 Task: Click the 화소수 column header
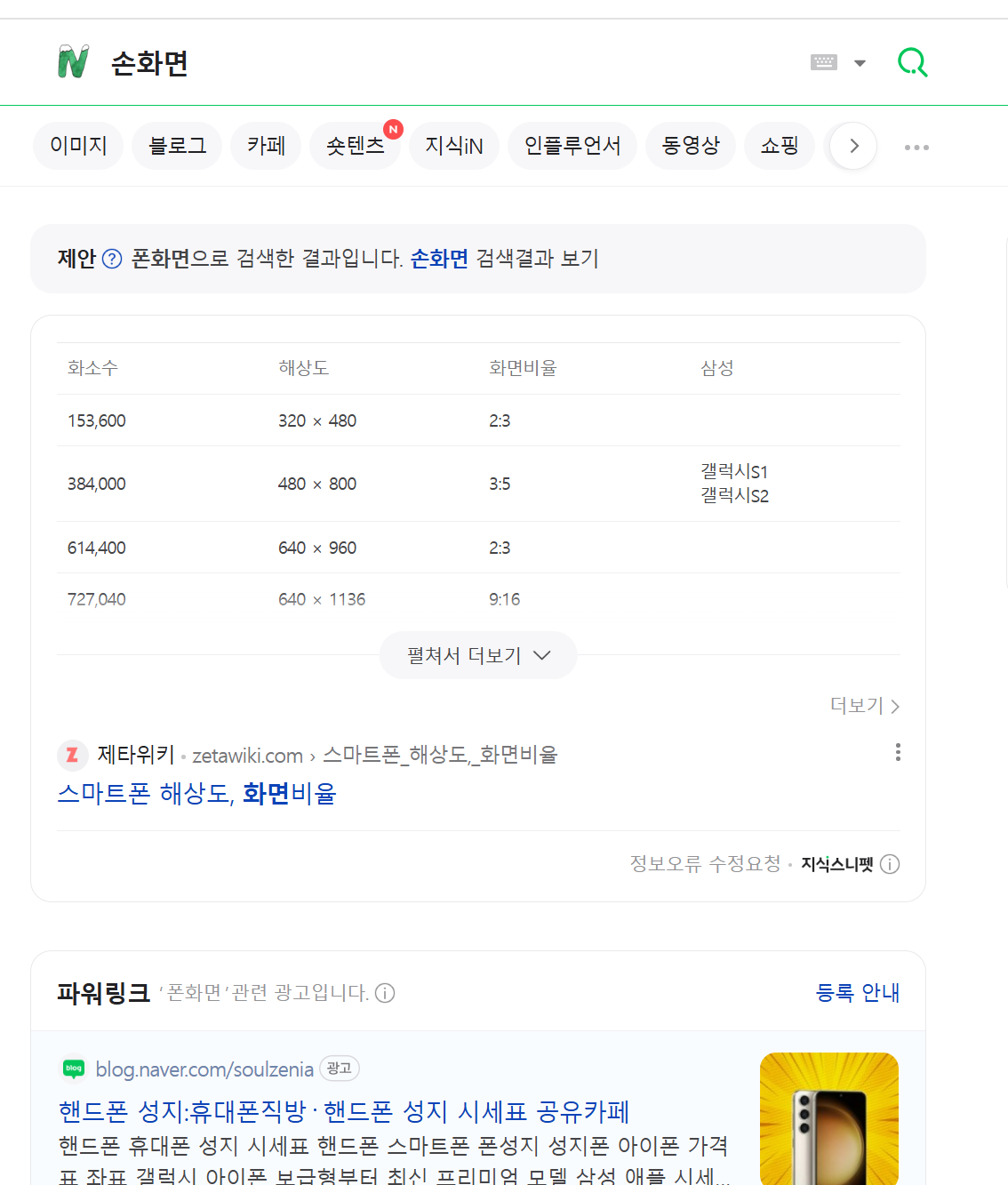coord(93,368)
